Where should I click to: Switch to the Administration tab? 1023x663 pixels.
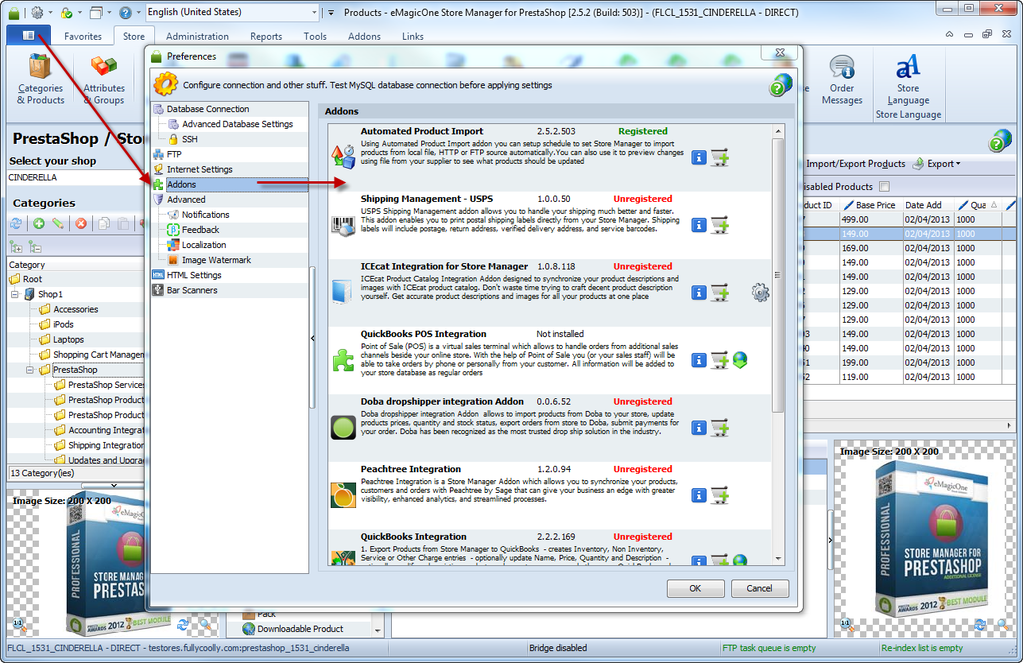coord(197,37)
